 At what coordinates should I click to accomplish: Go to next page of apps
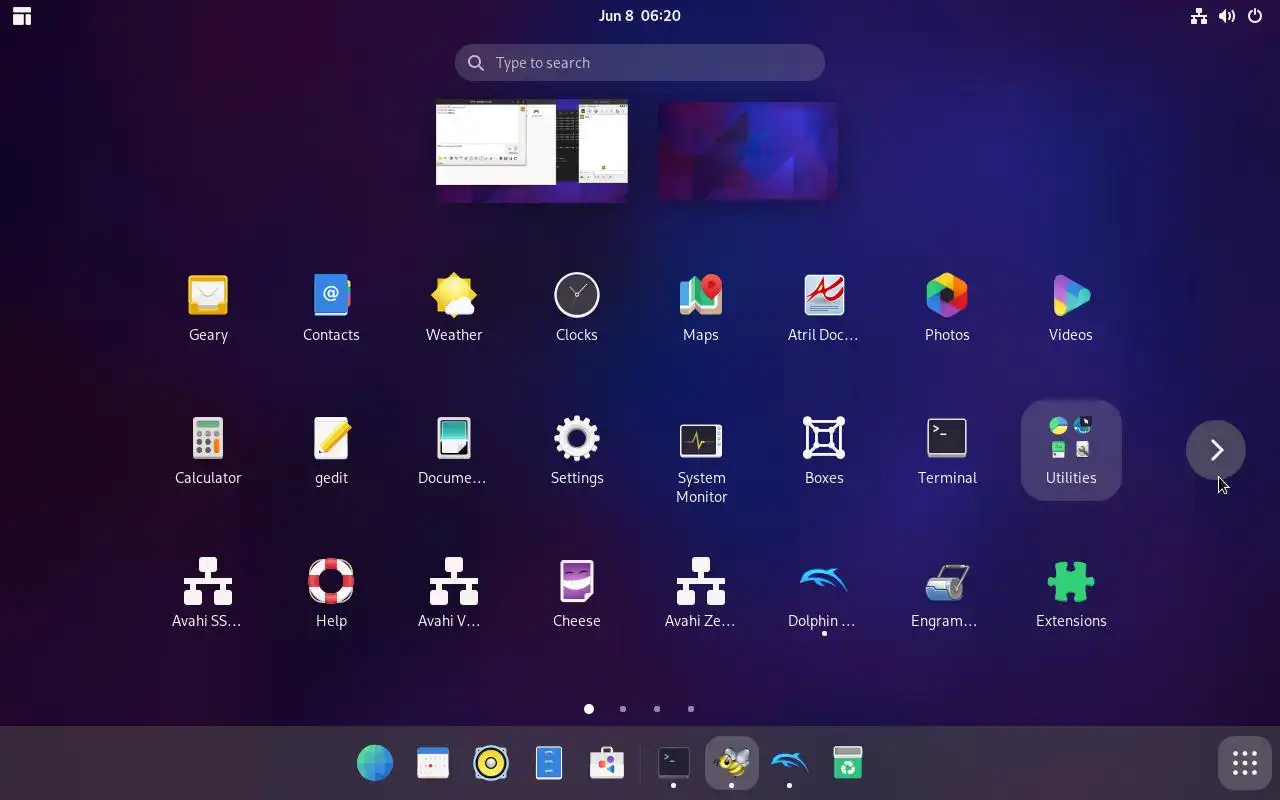coord(1216,450)
